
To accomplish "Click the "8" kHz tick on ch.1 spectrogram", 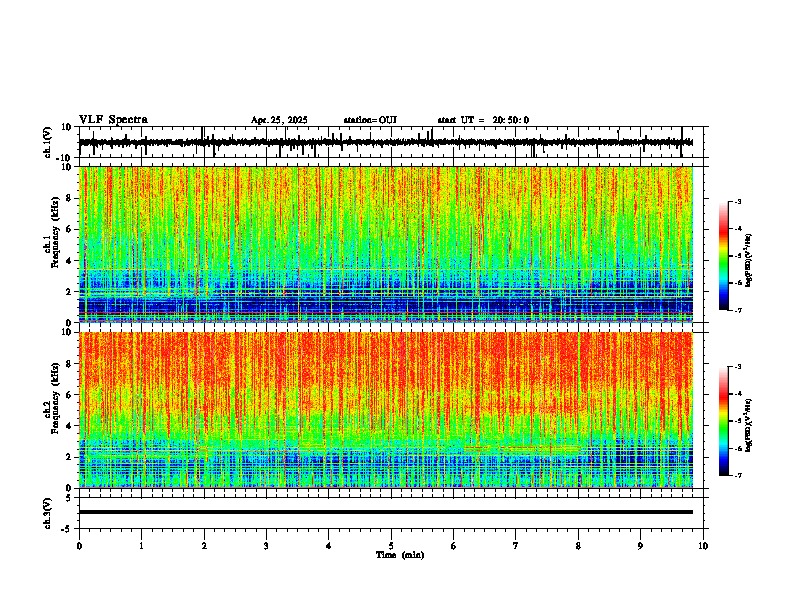I will [x=71, y=198].
